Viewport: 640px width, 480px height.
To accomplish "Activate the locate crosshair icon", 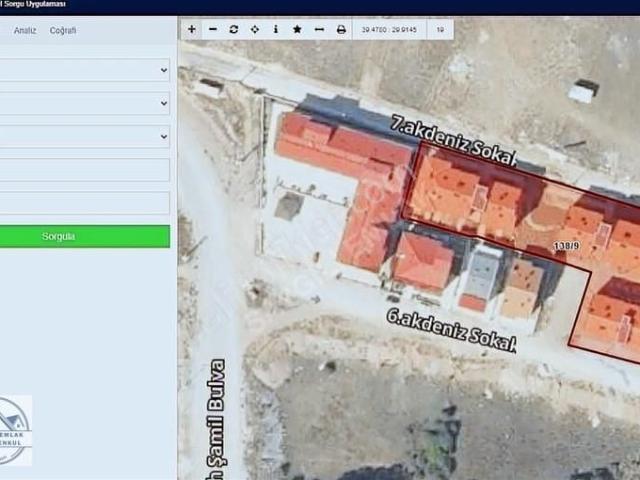I will pyautogui.click(x=255, y=29).
